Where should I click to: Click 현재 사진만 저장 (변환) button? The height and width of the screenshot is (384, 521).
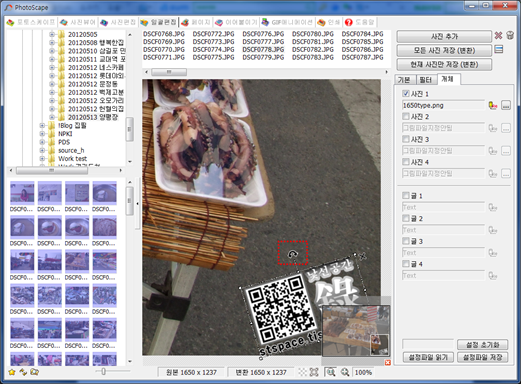(444, 64)
